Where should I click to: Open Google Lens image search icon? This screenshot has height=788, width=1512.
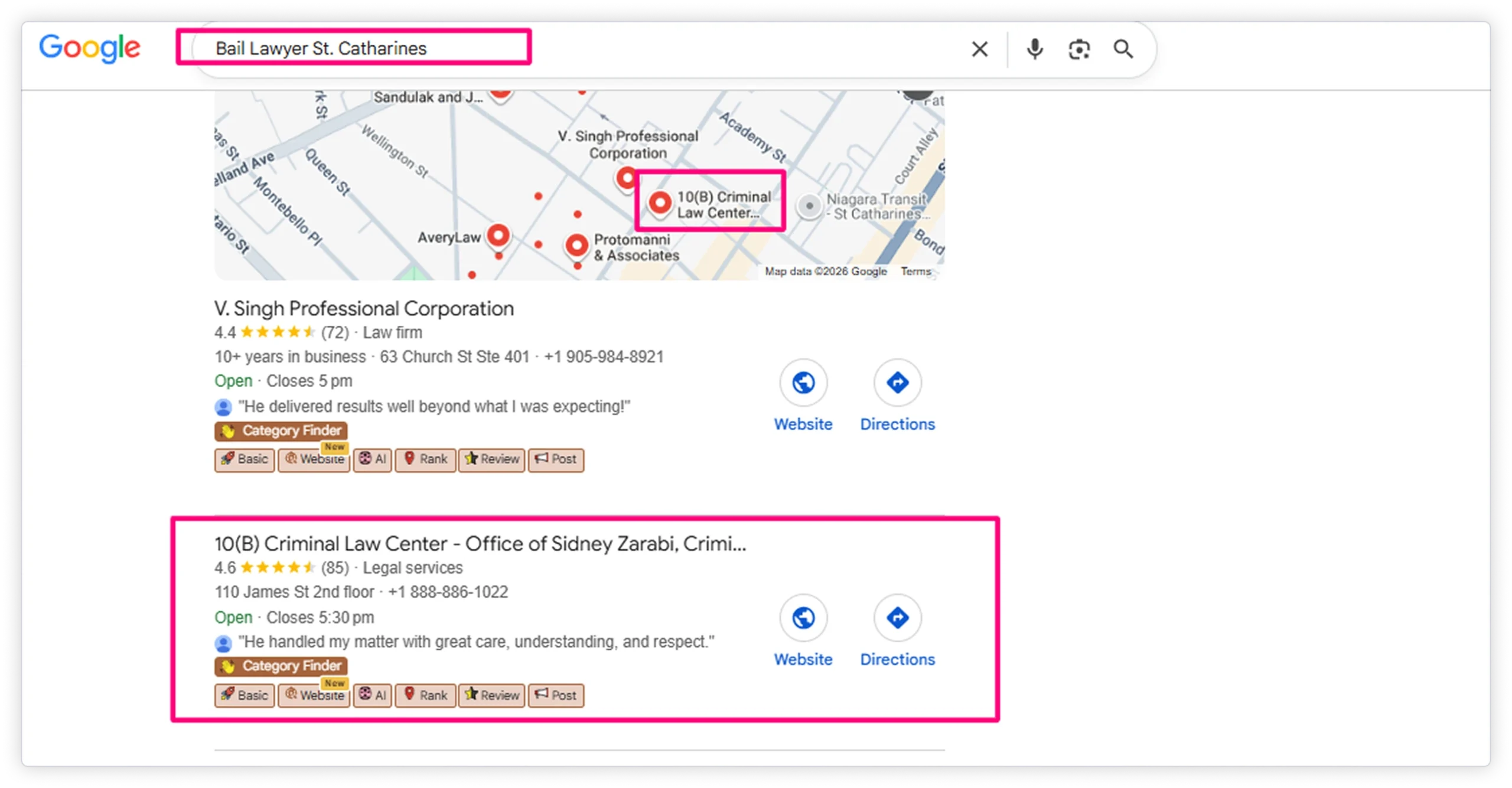tap(1079, 49)
